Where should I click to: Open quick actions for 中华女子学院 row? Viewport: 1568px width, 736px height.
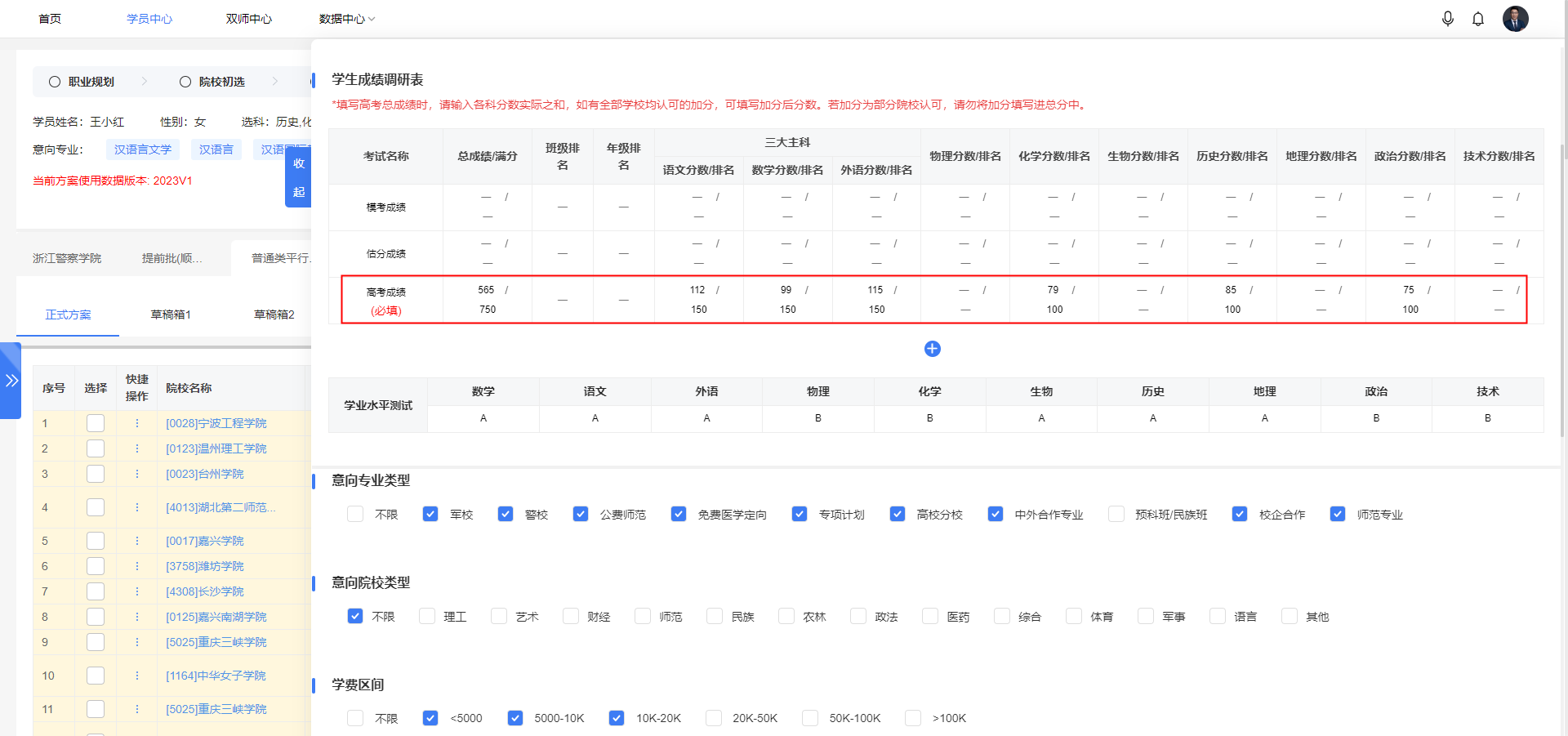[x=137, y=676]
